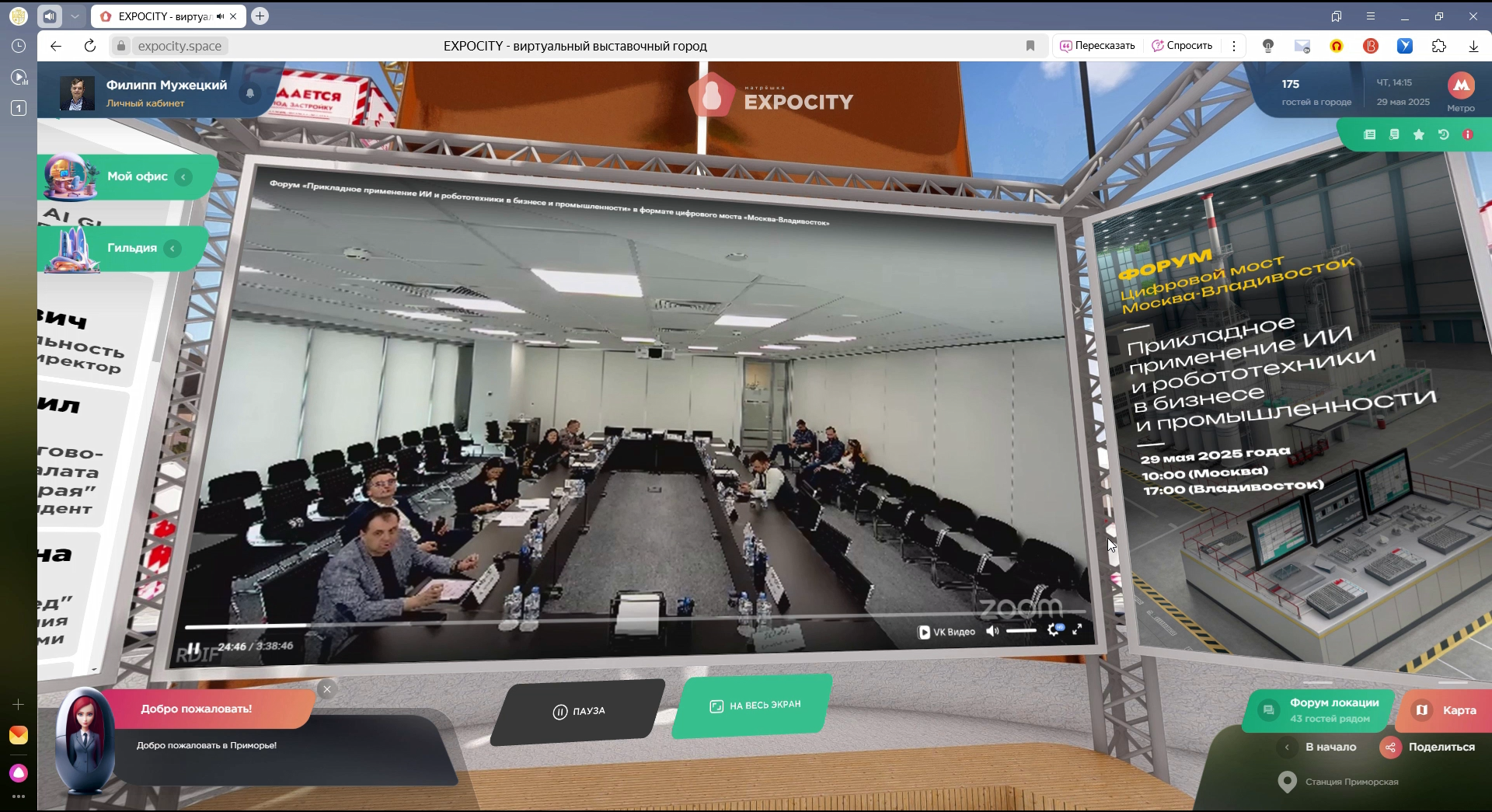1492x812 pixels.
Task: Mute the video player sound
Action: tap(992, 631)
